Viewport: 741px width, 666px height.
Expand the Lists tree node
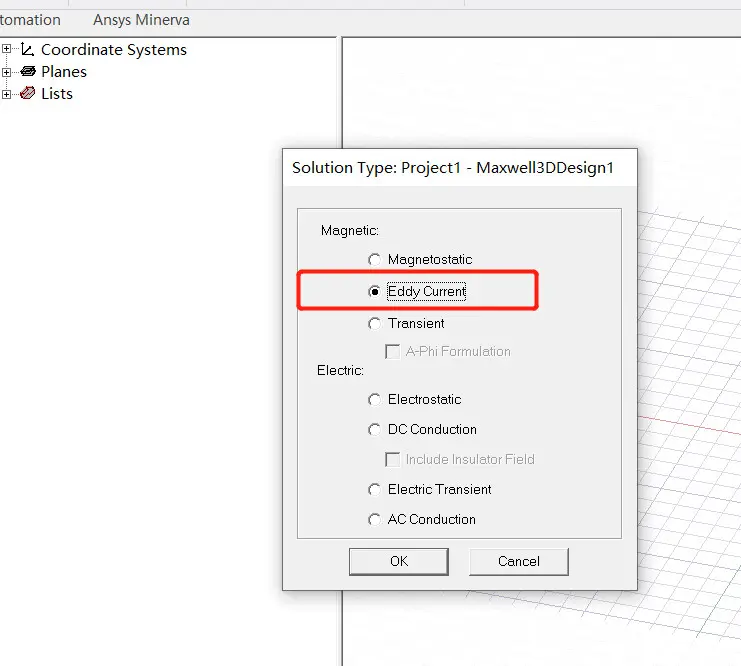[x=7, y=94]
